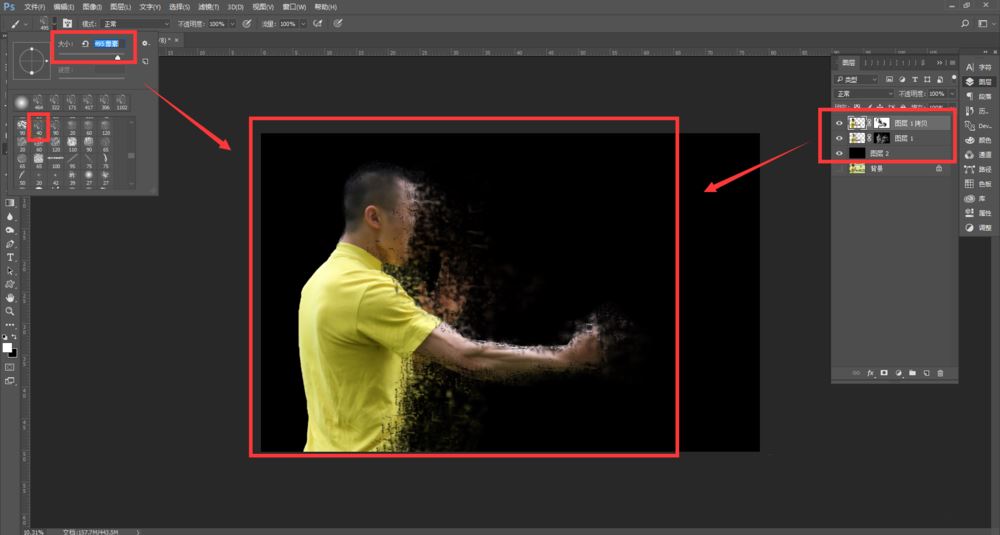Expand the layer blend mode dropdown

(x=864, y=94)
